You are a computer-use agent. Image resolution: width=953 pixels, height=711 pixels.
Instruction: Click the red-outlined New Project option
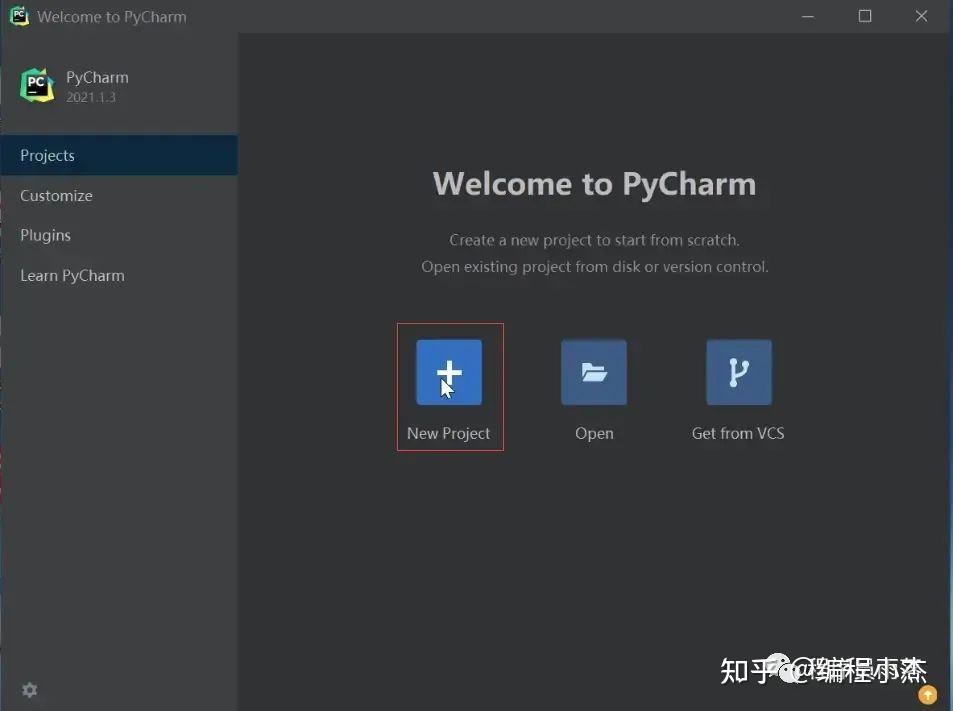pos(449,386)
